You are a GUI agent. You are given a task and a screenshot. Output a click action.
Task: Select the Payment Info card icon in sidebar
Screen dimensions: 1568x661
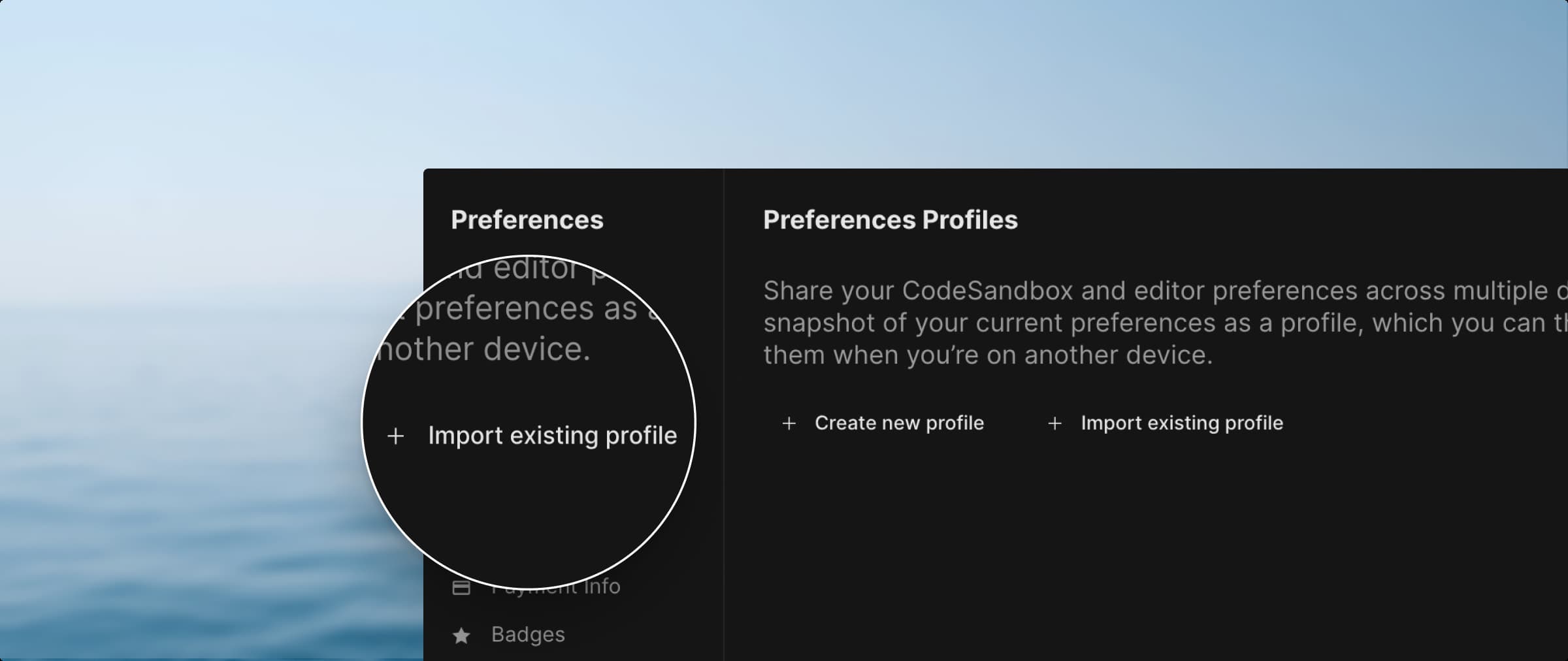coord(461,586)
